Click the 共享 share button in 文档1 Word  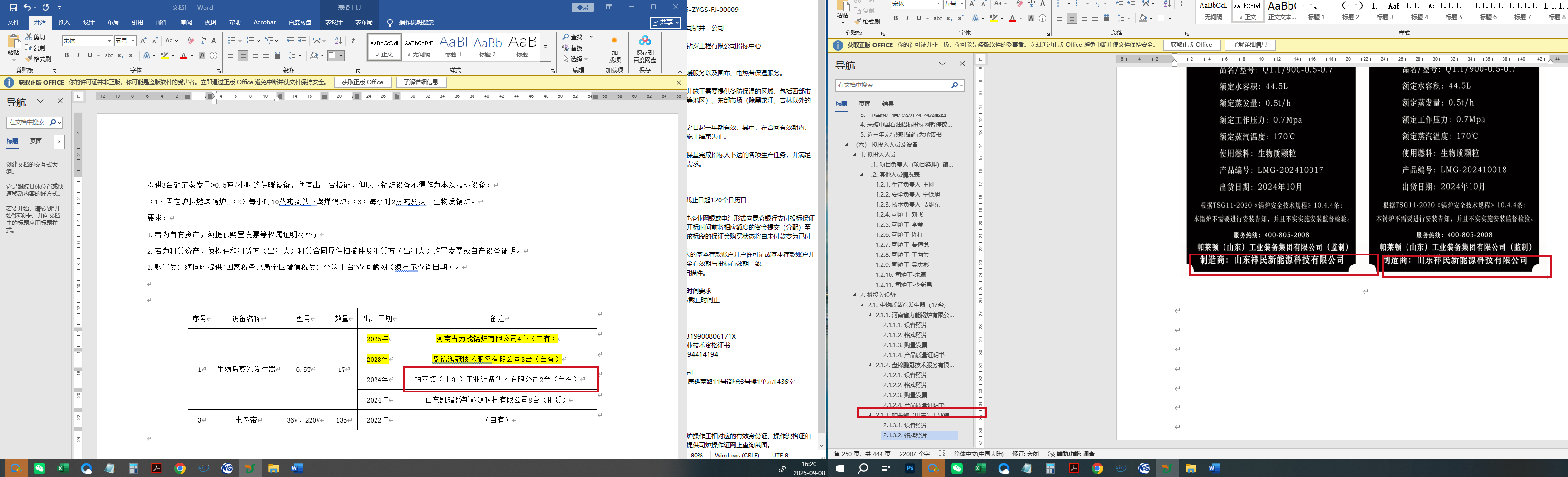pyautogui.click(x=666, y=22)
